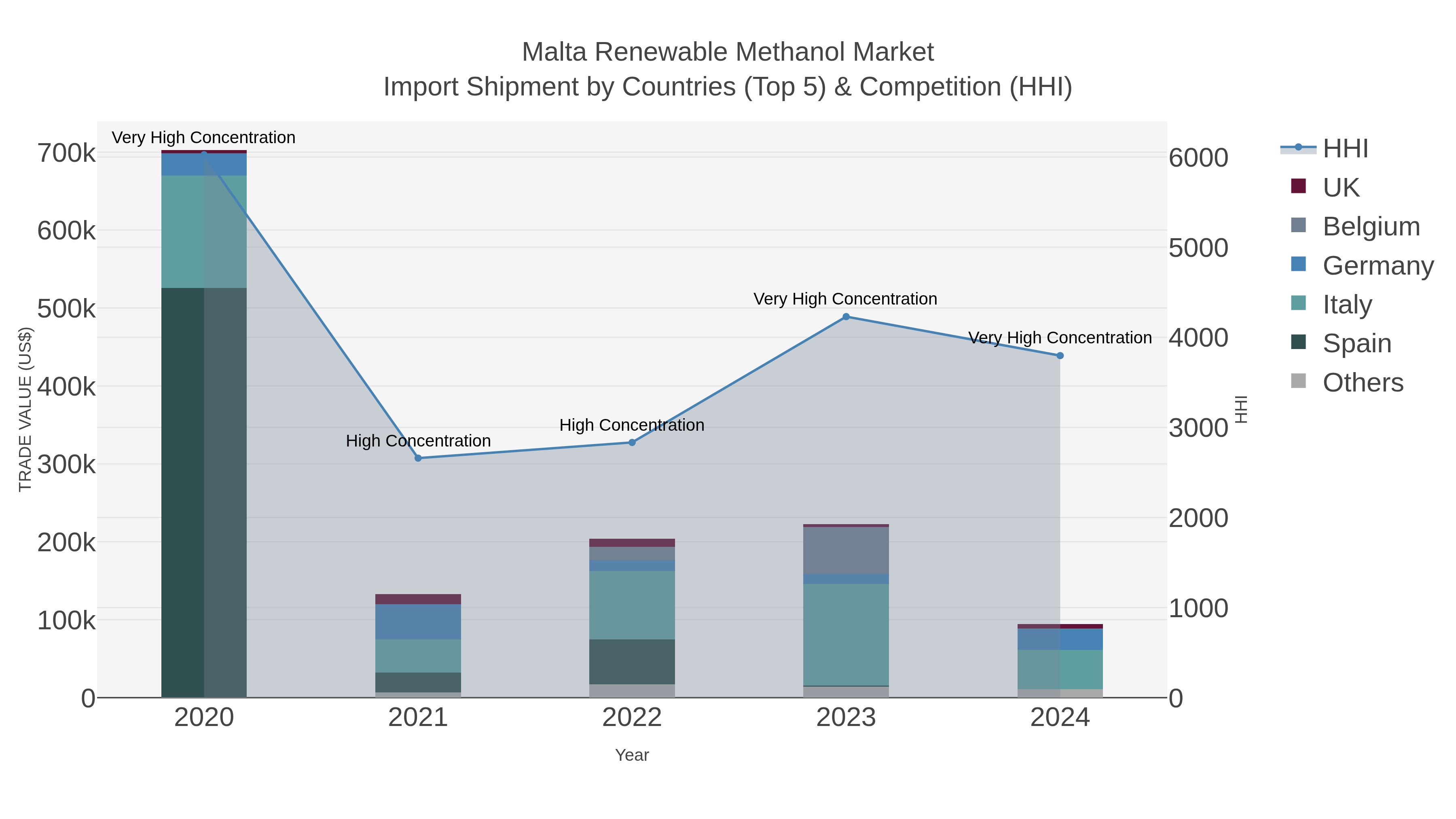Click the 'Very High Concentration' annotation above 2023
The height and width of the screenshot is (819, 1456).
point(846,299)
